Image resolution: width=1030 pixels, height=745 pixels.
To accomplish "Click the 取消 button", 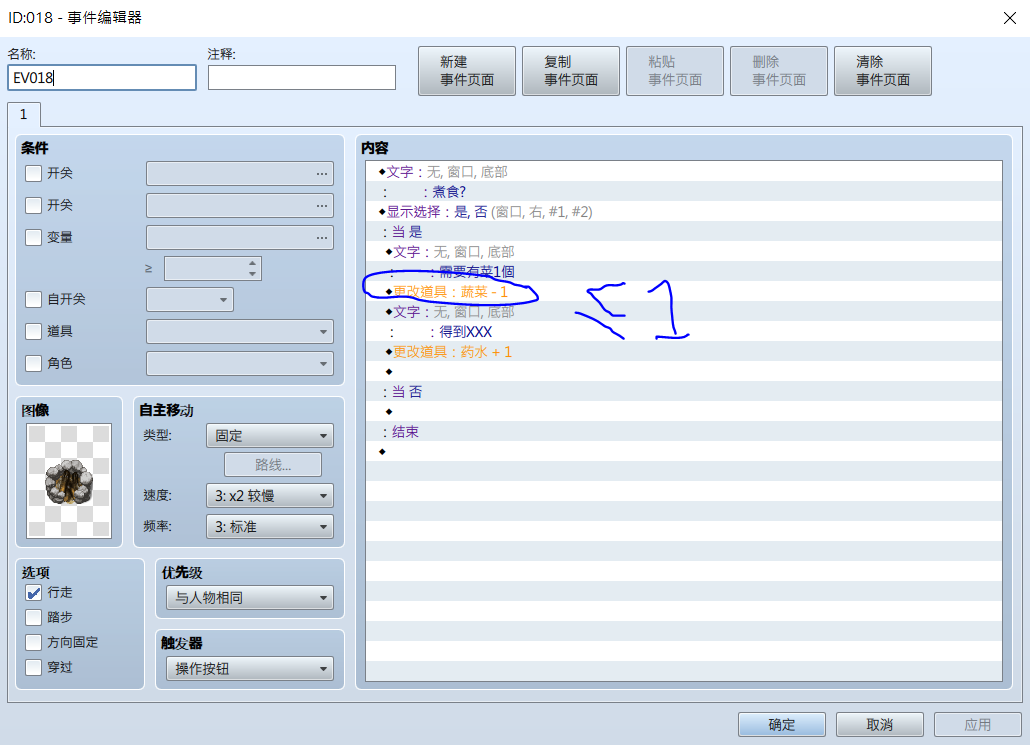I will pyautogui.click(x=880, y=725).
